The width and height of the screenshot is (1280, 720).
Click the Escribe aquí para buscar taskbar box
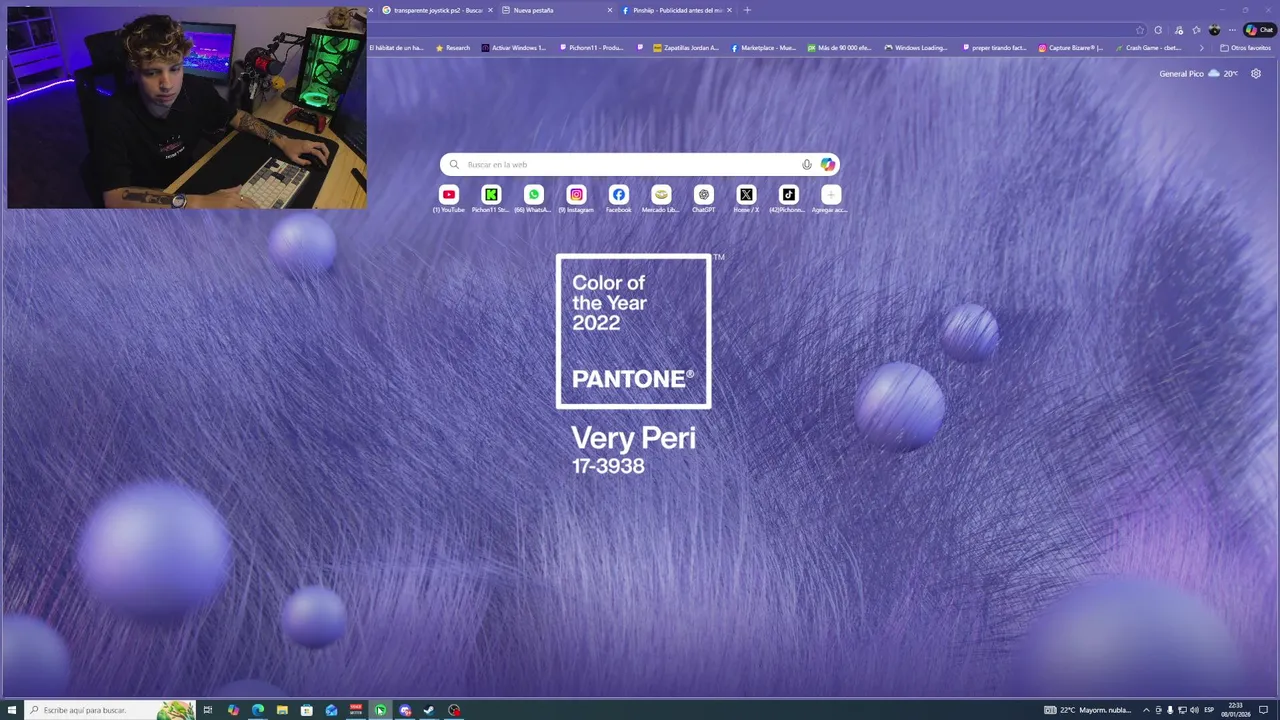tap(110, 710)
